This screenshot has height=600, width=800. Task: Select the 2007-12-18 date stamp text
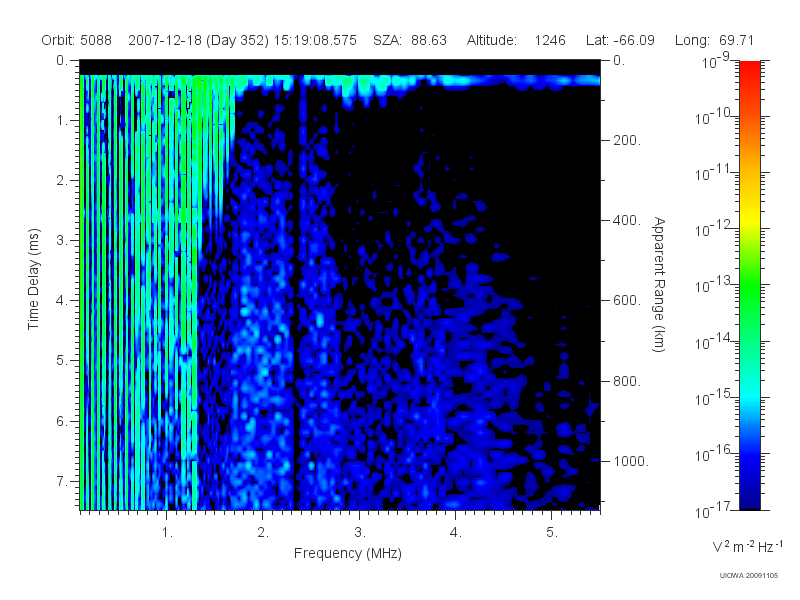click(165, 40)
